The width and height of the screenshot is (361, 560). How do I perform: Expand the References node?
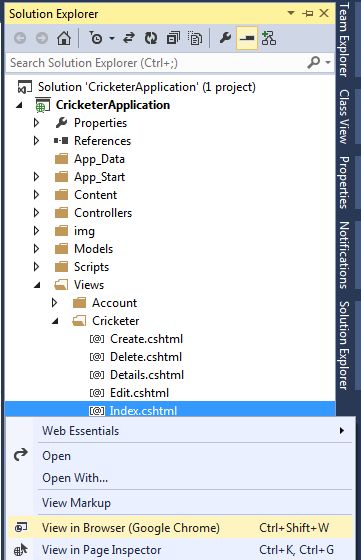tap(36, 141)
